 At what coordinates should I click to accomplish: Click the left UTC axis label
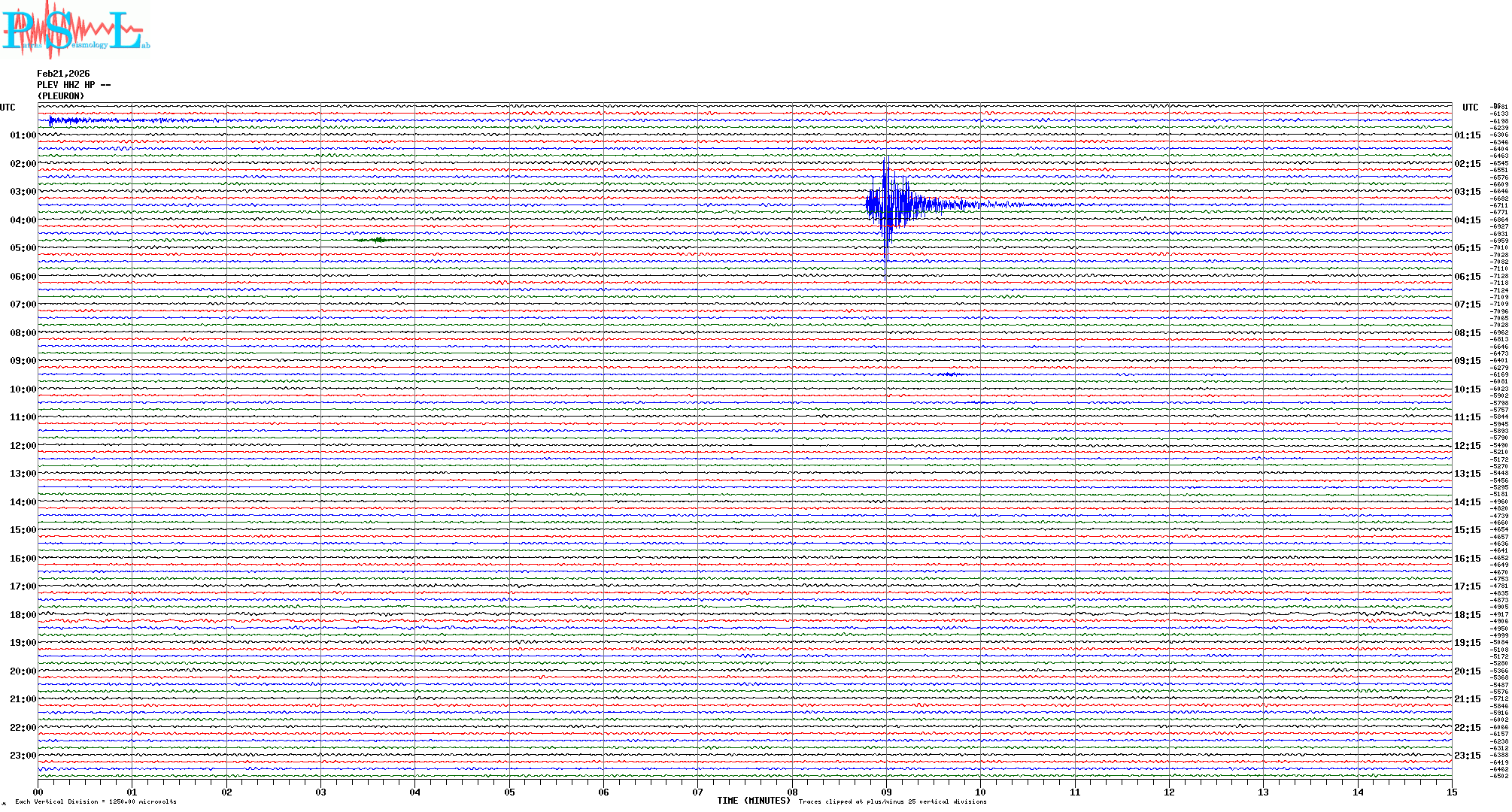tap(8, 108)
